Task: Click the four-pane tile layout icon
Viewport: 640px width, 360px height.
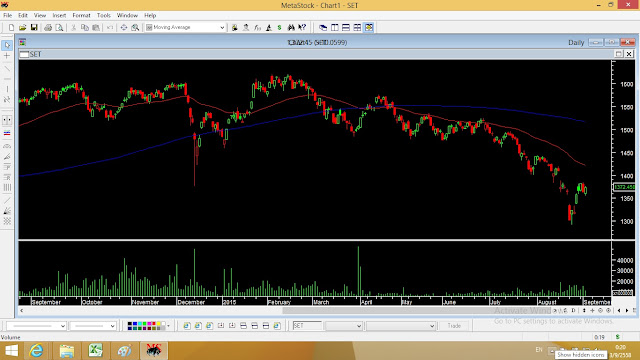Action: (357, 27)
